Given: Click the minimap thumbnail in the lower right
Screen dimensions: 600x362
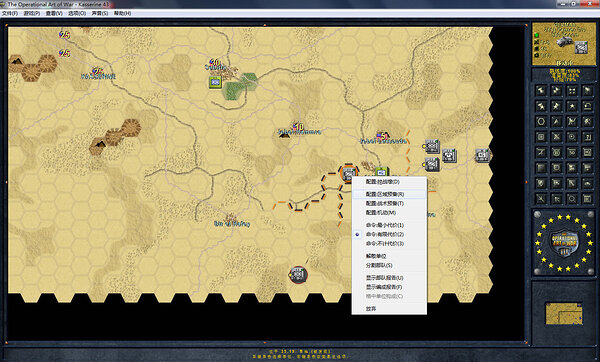Looking at the screenshot, I should tap(564, 313).
